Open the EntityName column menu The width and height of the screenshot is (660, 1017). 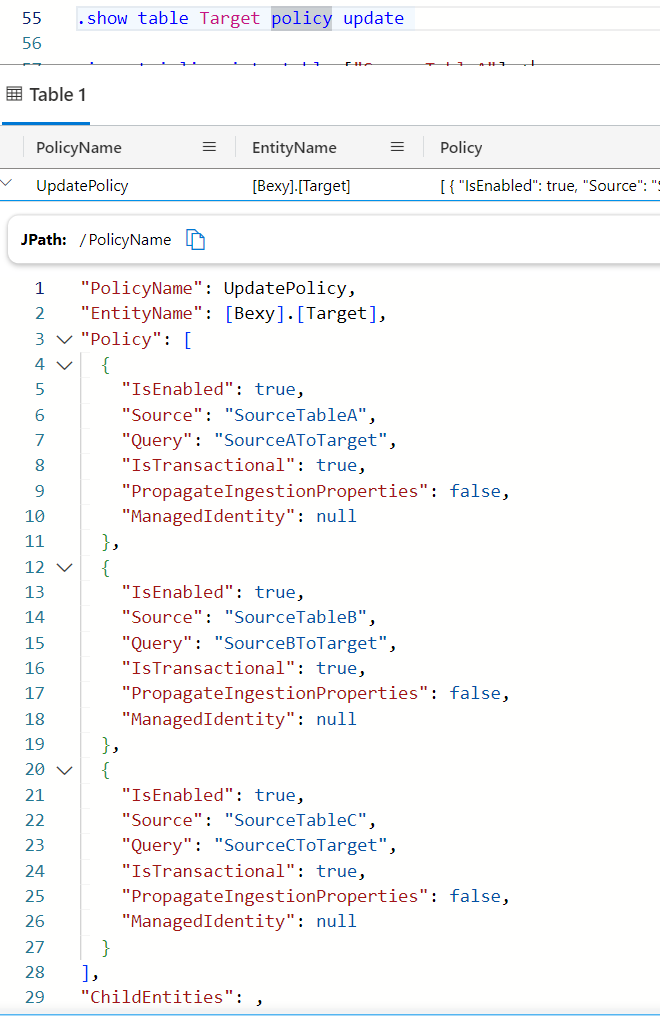(397, 147)
